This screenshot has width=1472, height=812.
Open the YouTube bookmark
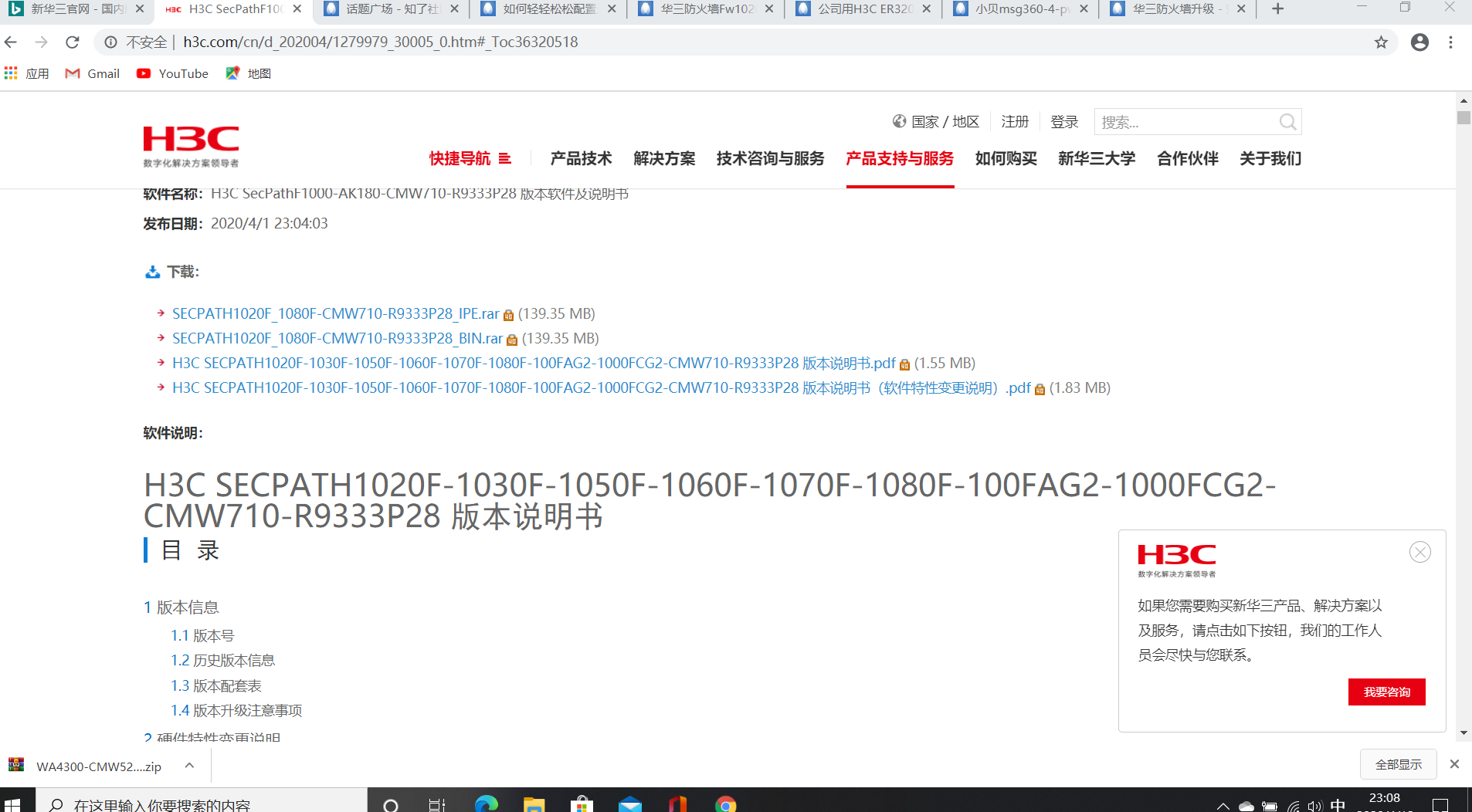172,73
